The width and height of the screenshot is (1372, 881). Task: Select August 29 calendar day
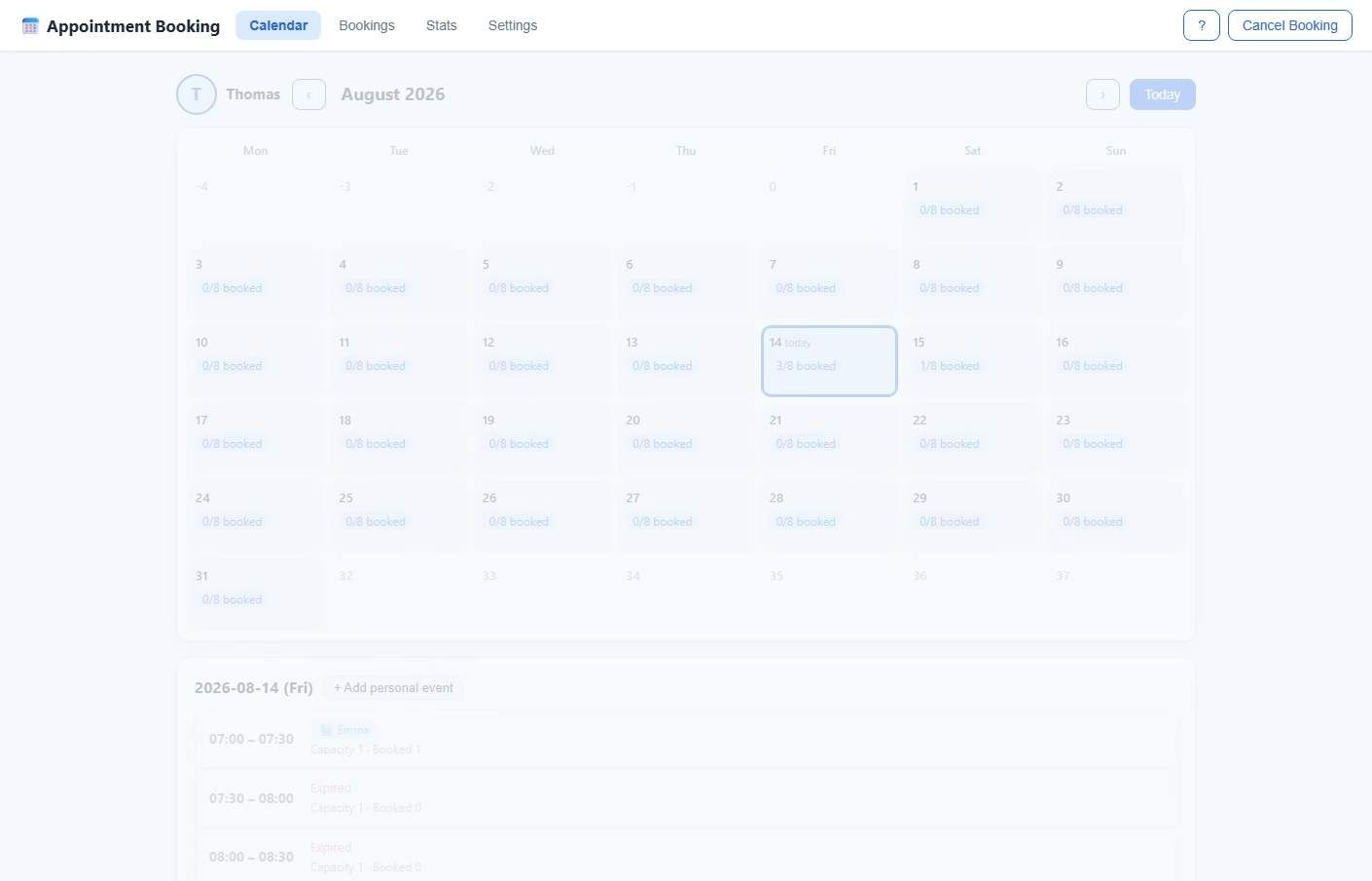click(973, 517)
